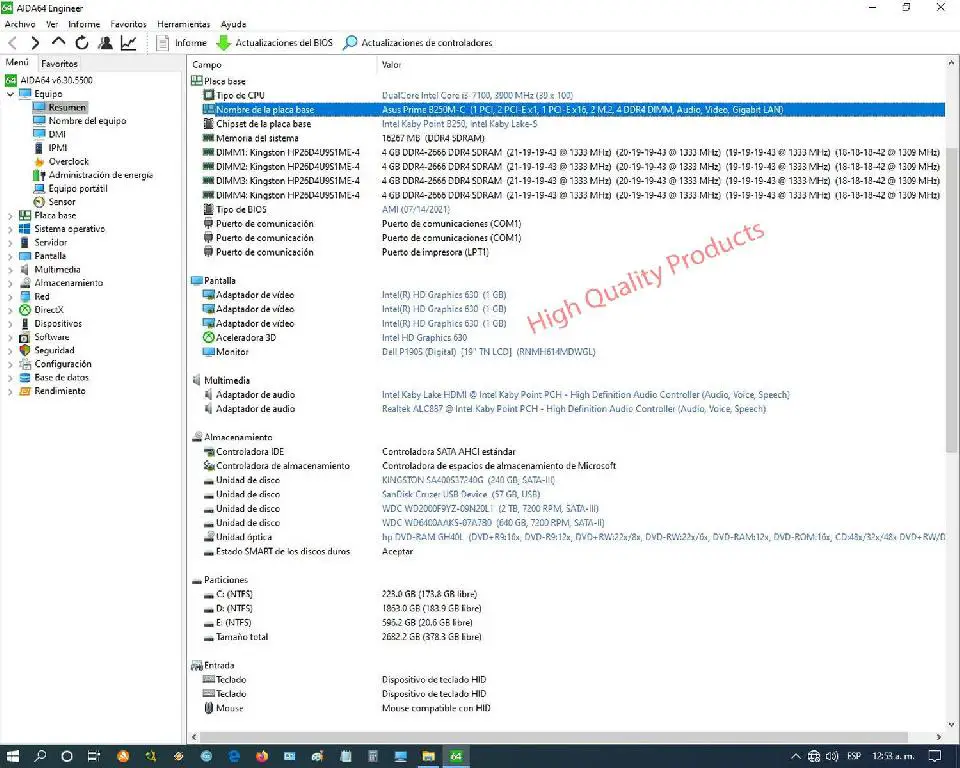
Task: Move up one level with up arrow
Action: click(58, 42)
